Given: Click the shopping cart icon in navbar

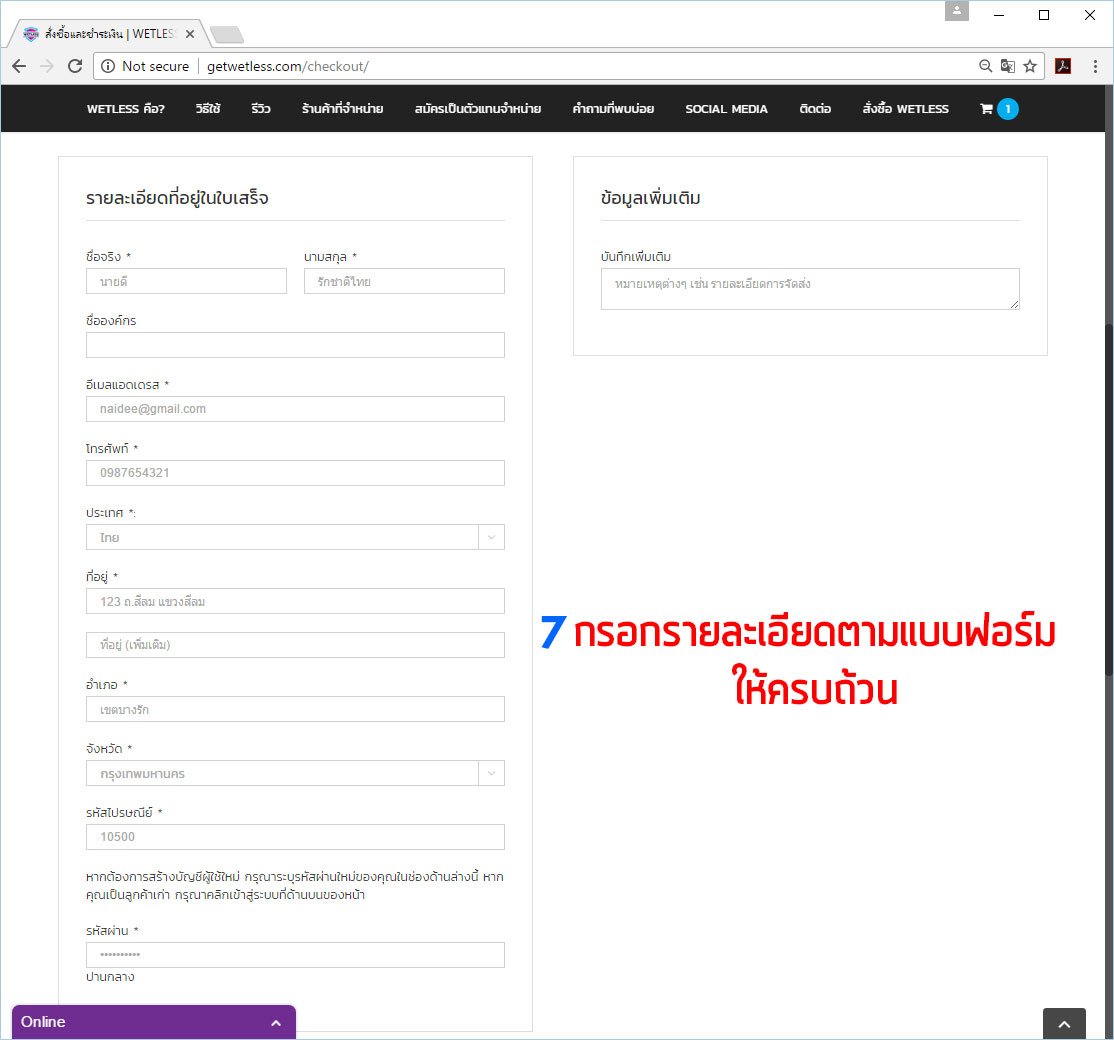Looking at the screenshot, I should pos(987,109).
